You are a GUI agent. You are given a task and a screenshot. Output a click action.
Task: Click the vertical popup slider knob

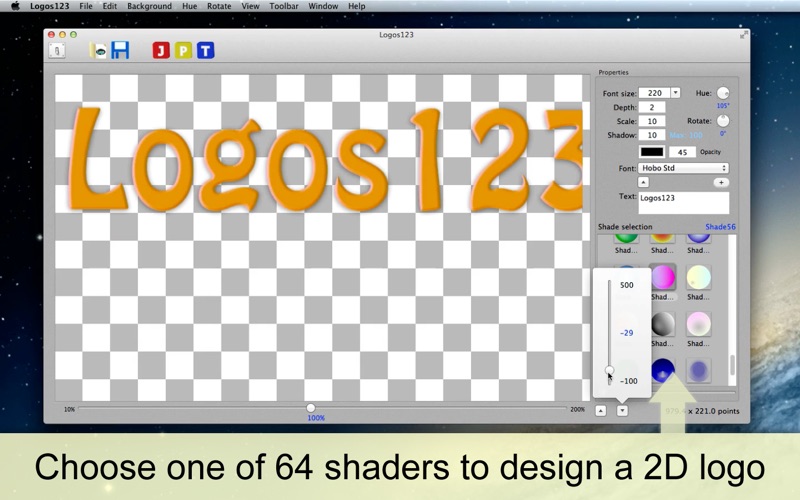(609, 370)
